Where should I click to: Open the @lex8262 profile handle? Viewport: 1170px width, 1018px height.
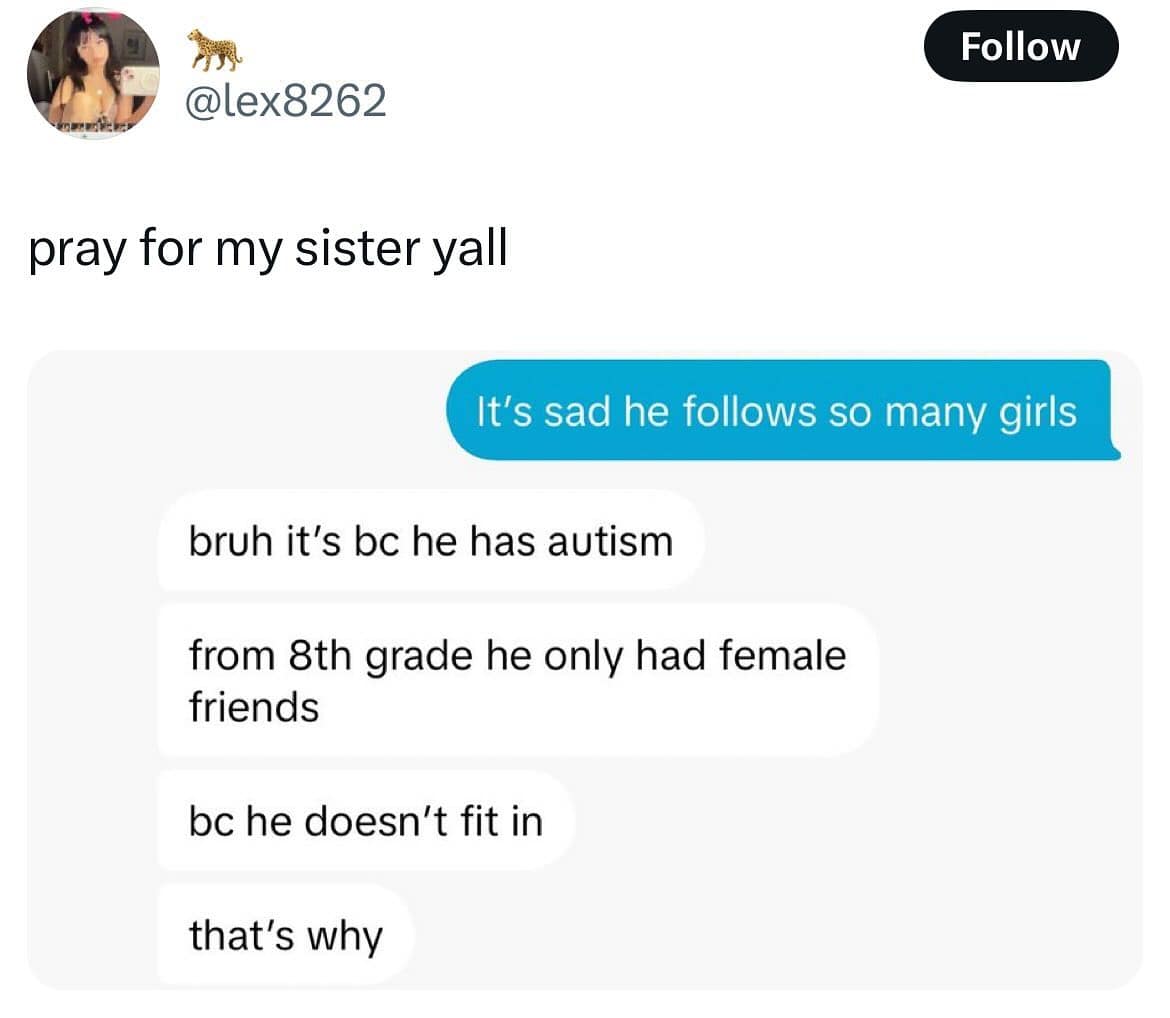(285, 101)
